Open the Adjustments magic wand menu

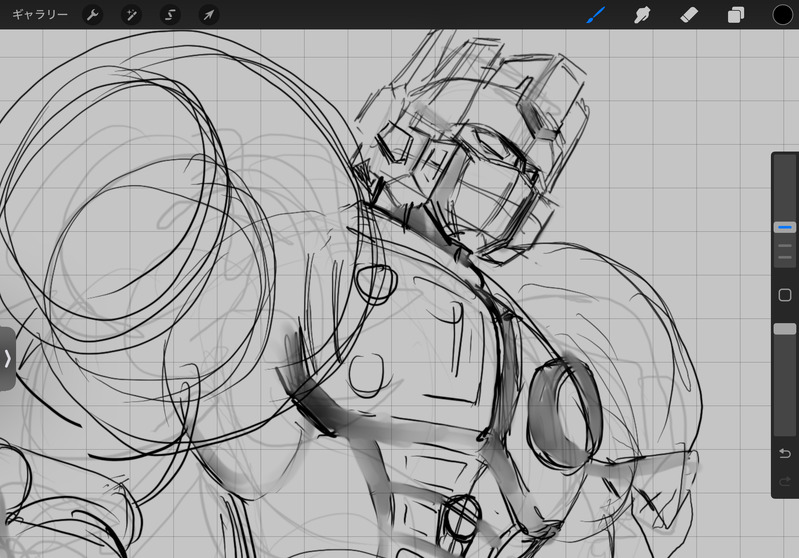pos(131,15)
